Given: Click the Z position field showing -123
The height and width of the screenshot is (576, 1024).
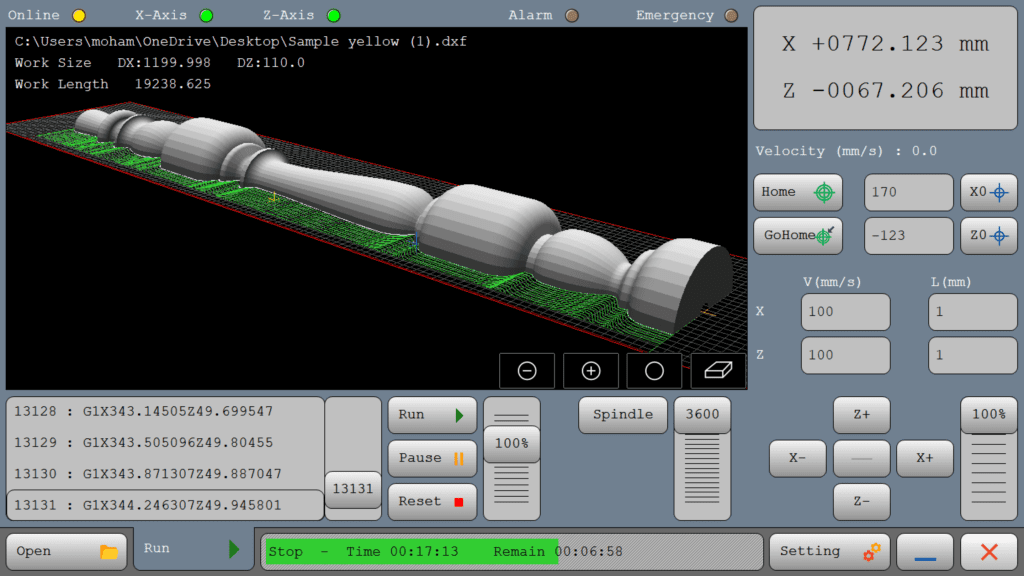Looking at the screenshot, I should (x=908, y=235).
